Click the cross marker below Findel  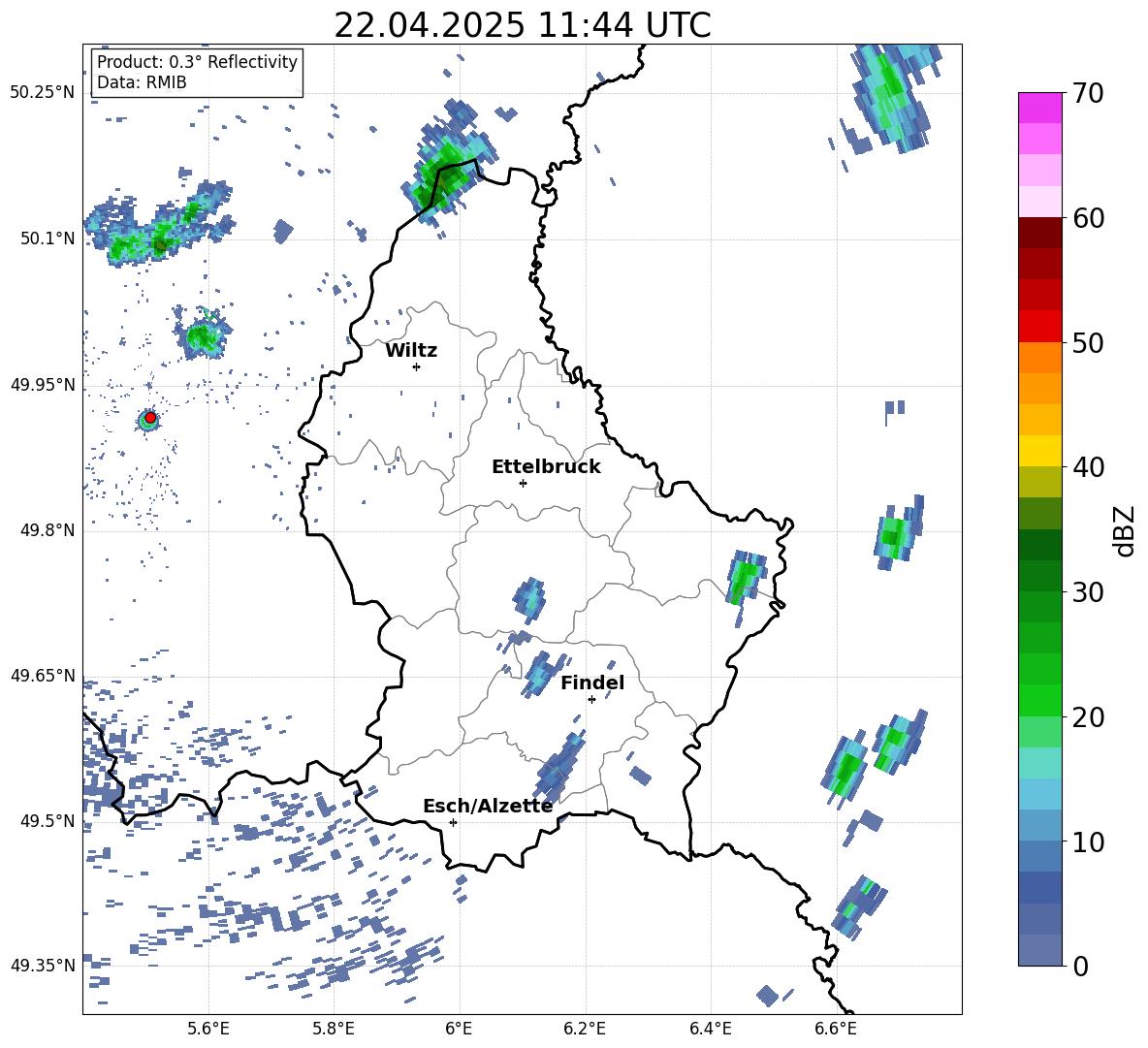click(591, 700)
